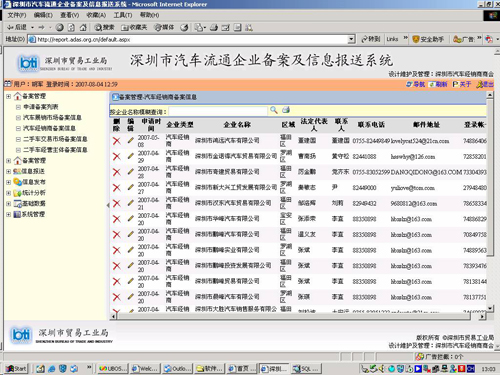Collapse the sidebar using the splitter arrow
The image size is (500, 375).
[108, 205]
